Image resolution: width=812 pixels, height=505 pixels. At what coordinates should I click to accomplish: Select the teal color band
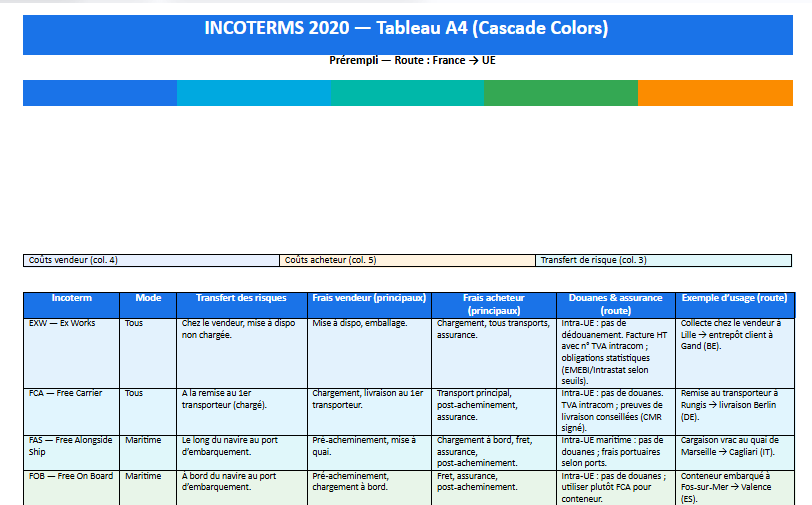(407, 93)
